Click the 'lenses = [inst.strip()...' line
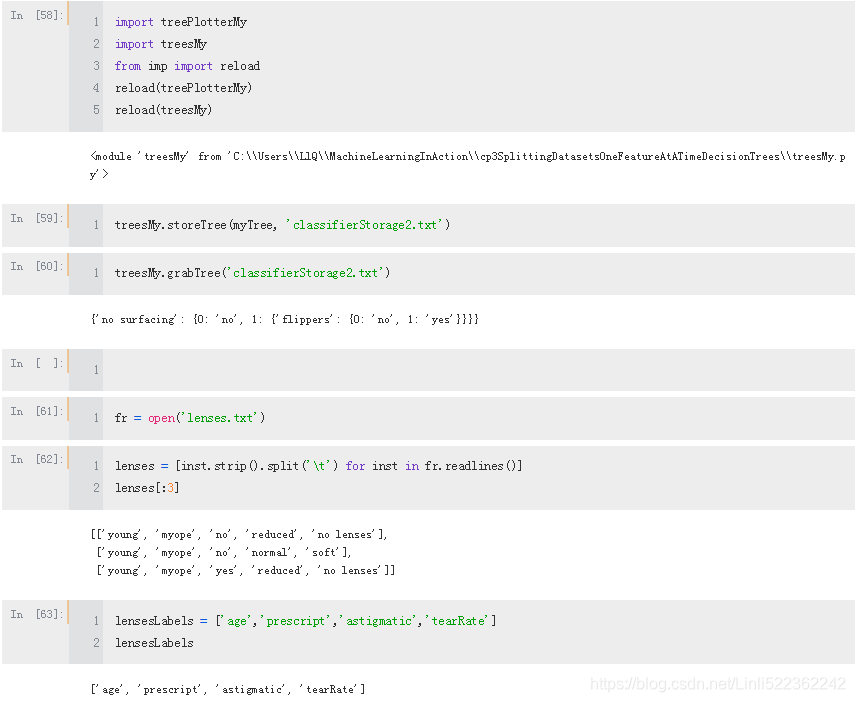The width and height of the screenshot is (855, 702). coord(318,466)
